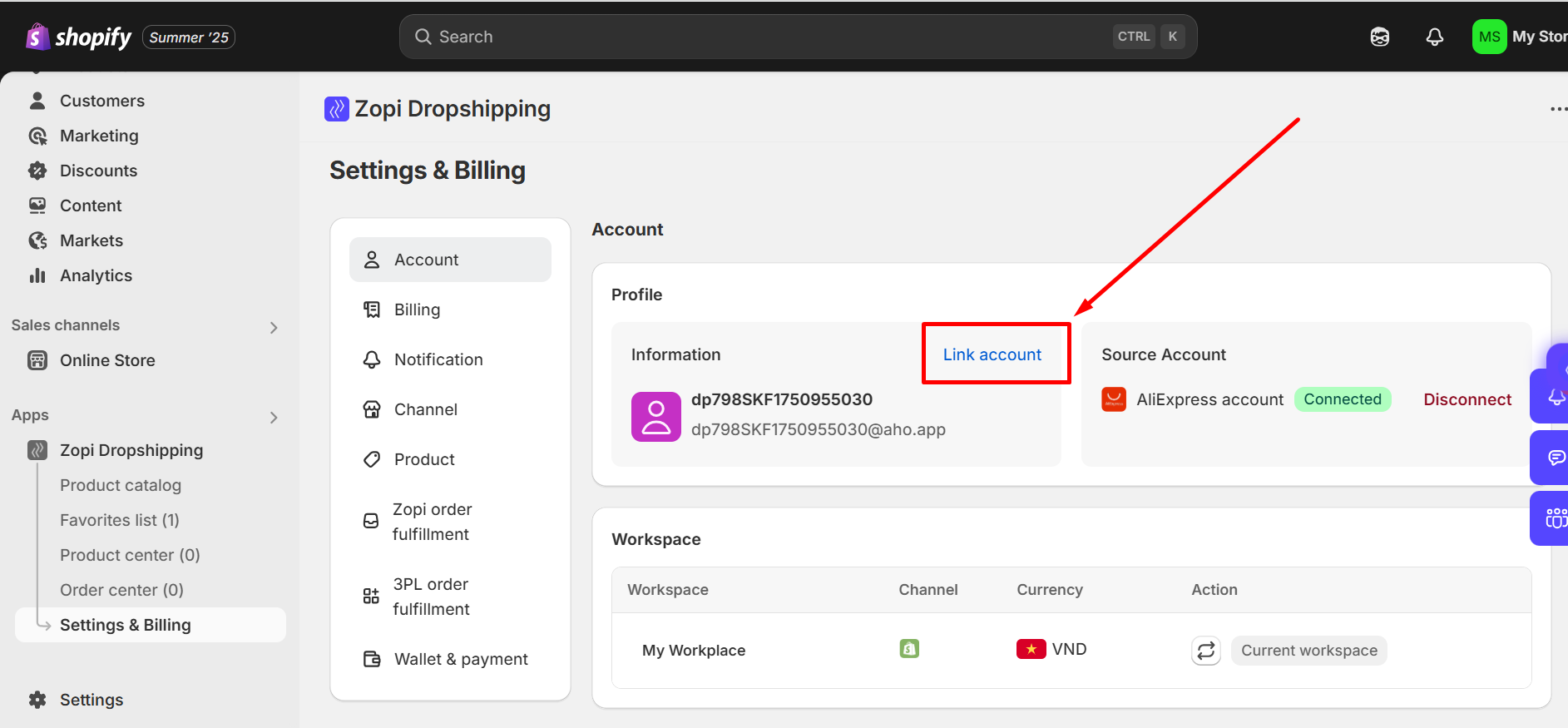This screenshot has width=1568, height=728.
Task: Click the Settings gear icon at bottom
Action: (37, 700)
